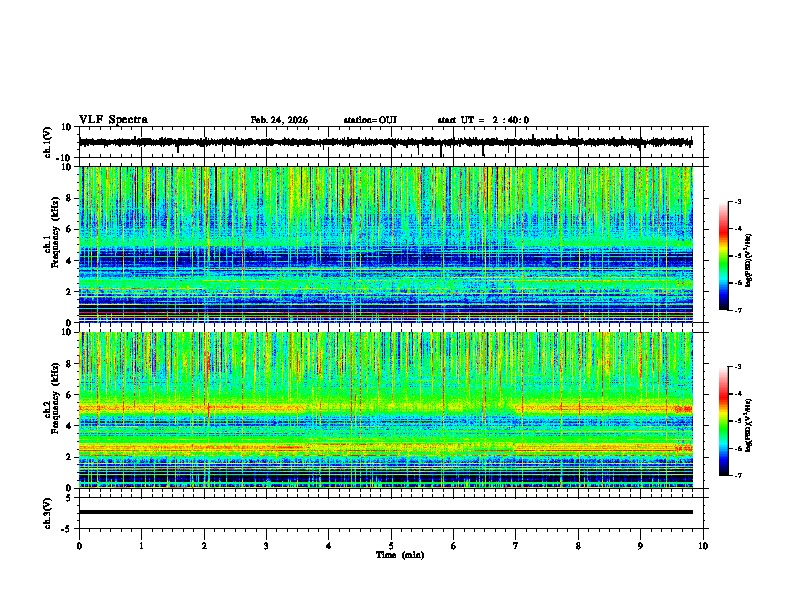Screen dimensions: 792x612
Task: Click the "VLF Spectra" title text
Action: click(113, 120)
